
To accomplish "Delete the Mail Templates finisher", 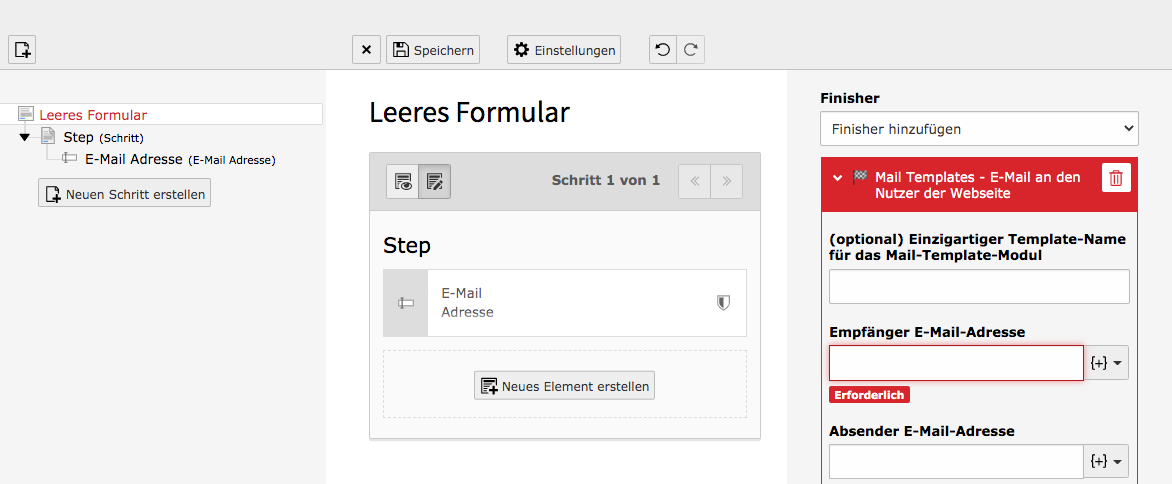I will tap(1116, 178).
